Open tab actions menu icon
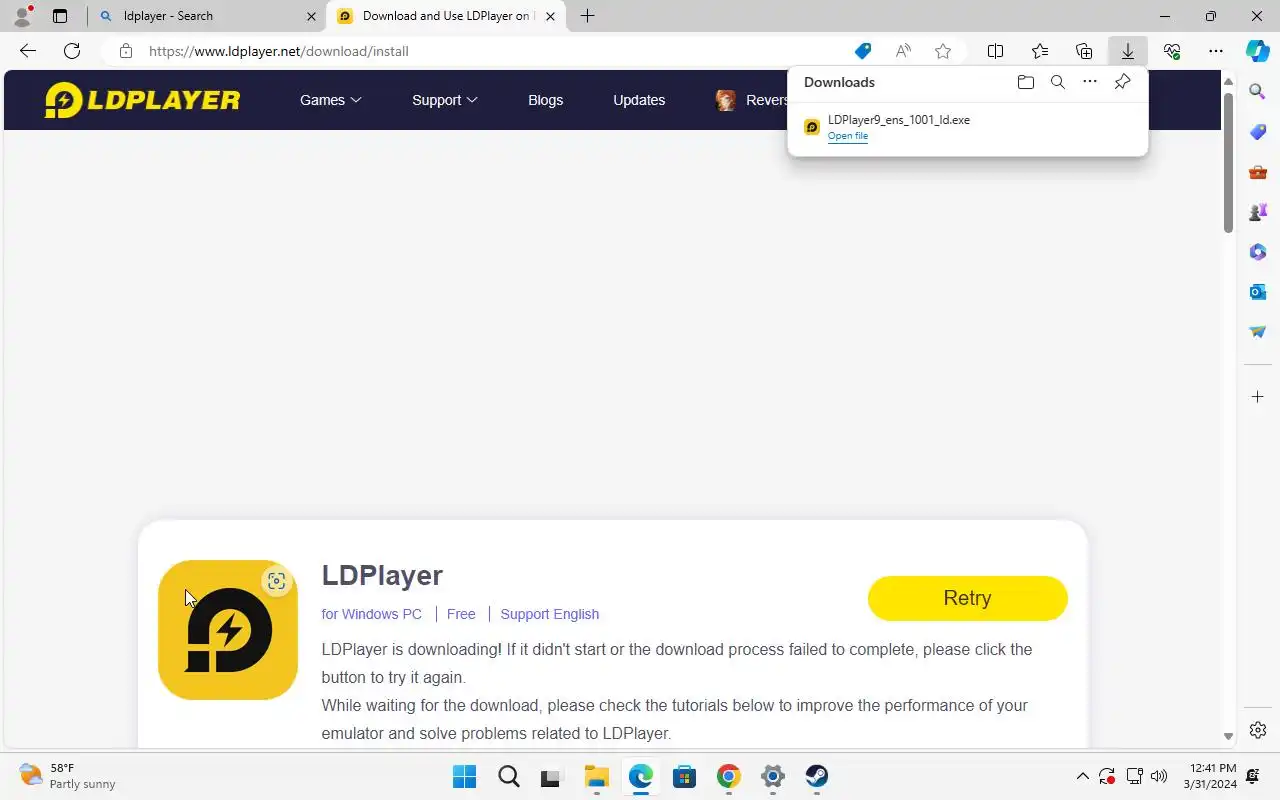The height and width of the screenshot is (800, 1280). pyautogui.click(x=60, y=16)
